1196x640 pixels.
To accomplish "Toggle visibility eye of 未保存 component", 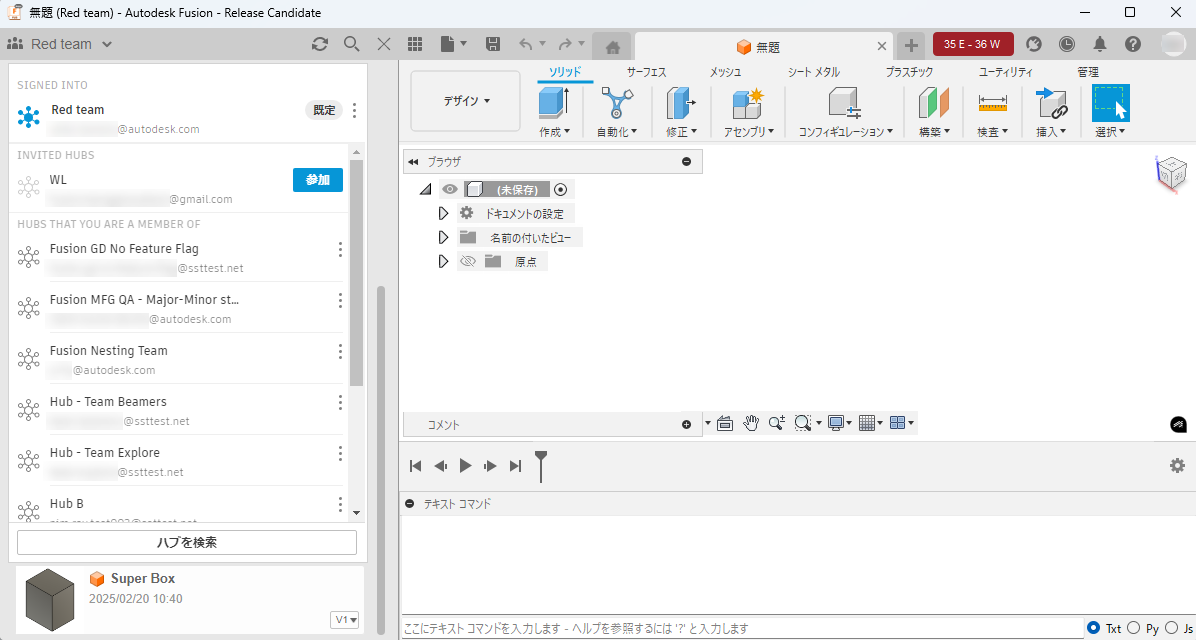I will (450, 189).
